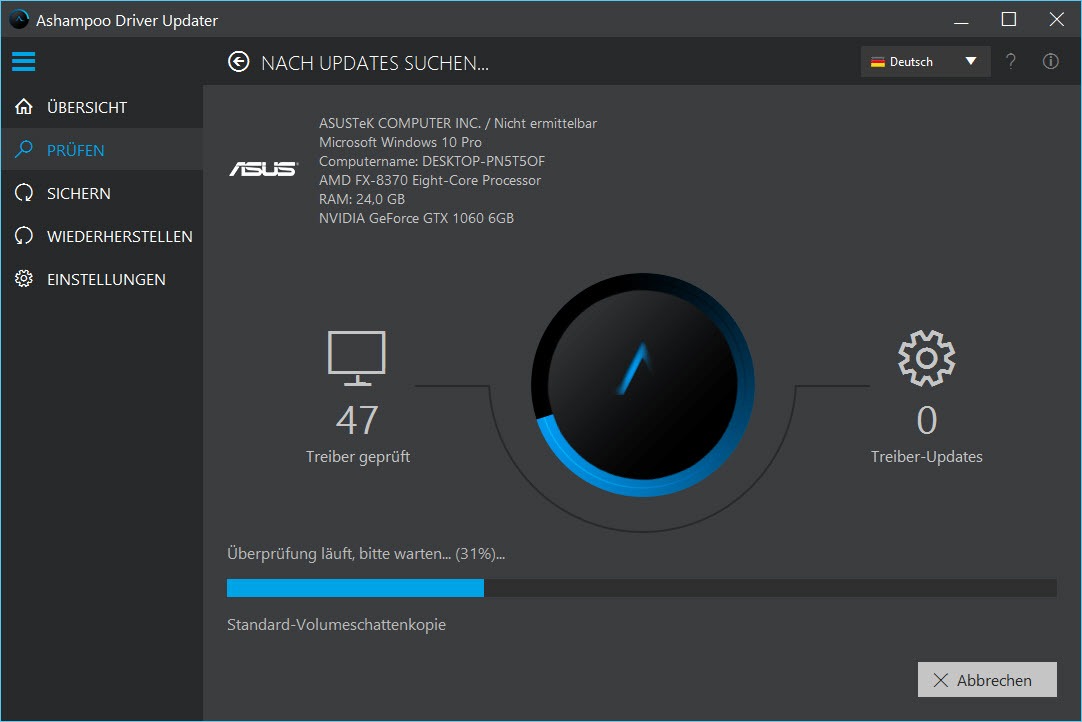Click the blue scan progress bar
Image resolution: width=1082 pixels, height=722 pixels.
click(642, 588)
